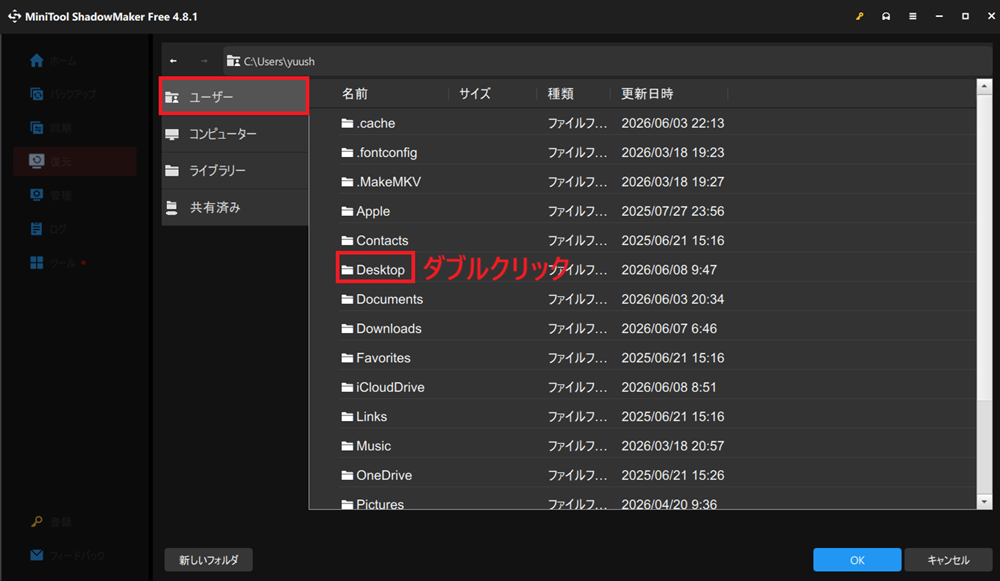Screen dimensions: 1000x581
Task: Click the key icon in the title bar
Action: pos(860,17)
